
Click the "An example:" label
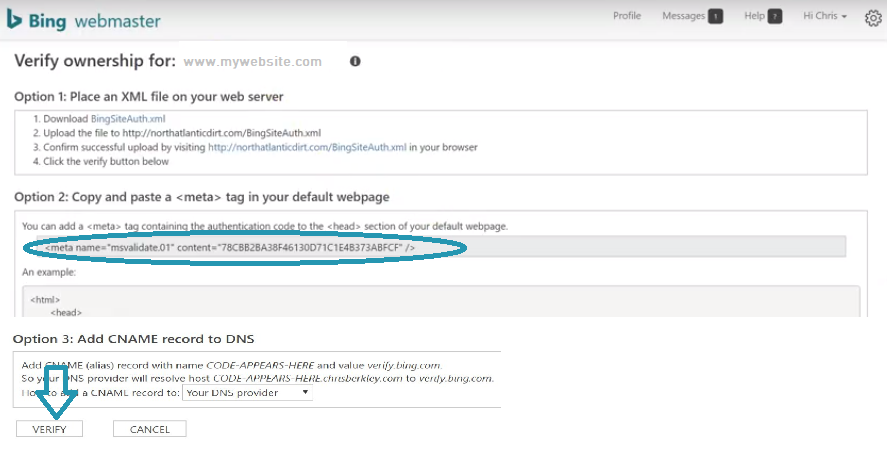(49, 272)
